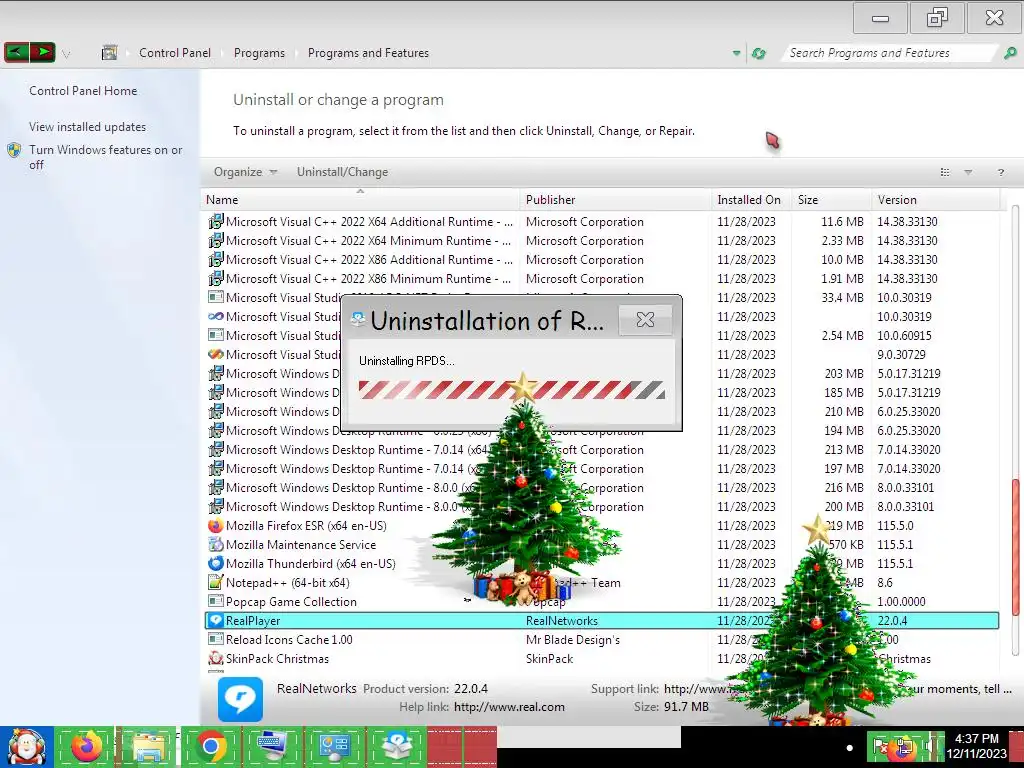Click the shield icon for Windows features

tap(14, 151)
